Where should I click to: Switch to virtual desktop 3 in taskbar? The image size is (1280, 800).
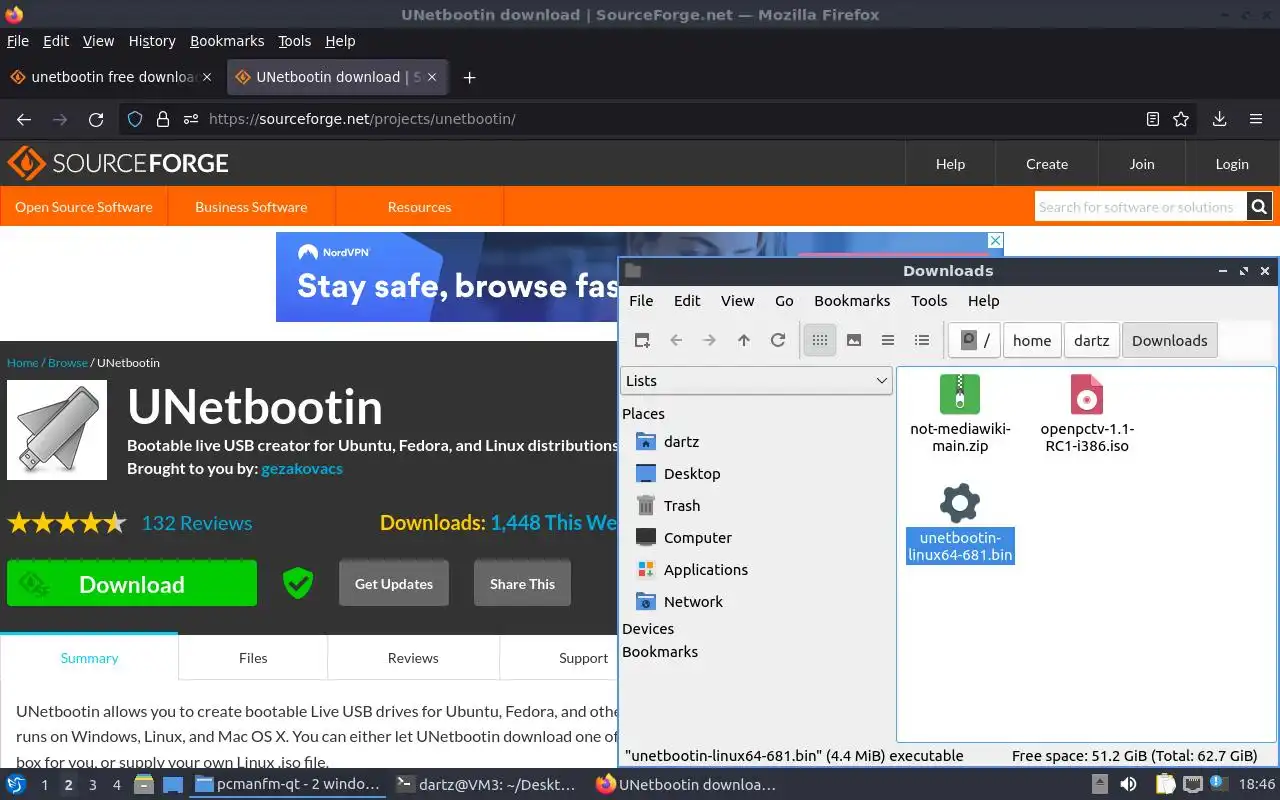pos(93,785)
